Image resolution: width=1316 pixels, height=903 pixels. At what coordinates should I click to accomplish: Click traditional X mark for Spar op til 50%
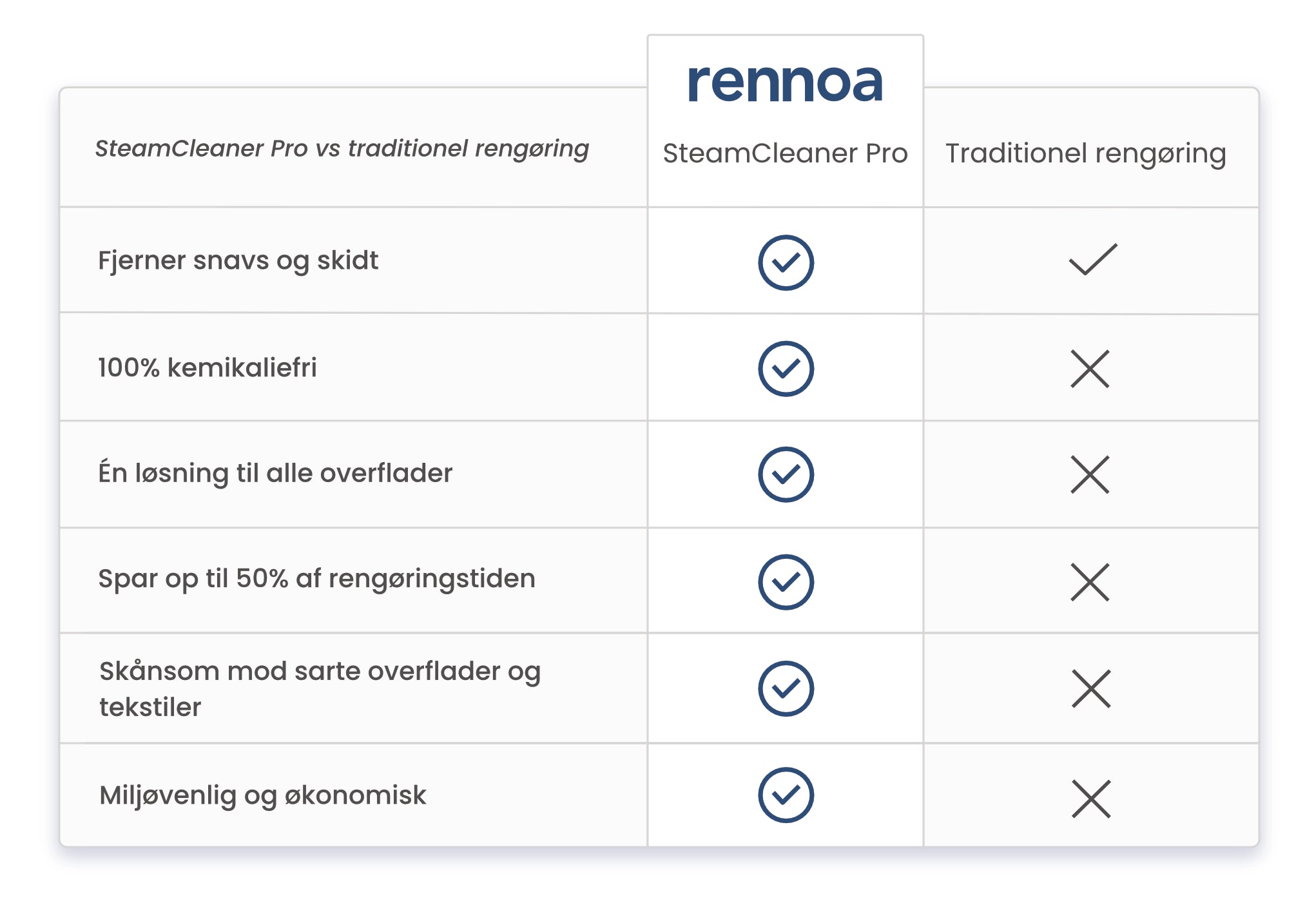(x=1090, y=582)
